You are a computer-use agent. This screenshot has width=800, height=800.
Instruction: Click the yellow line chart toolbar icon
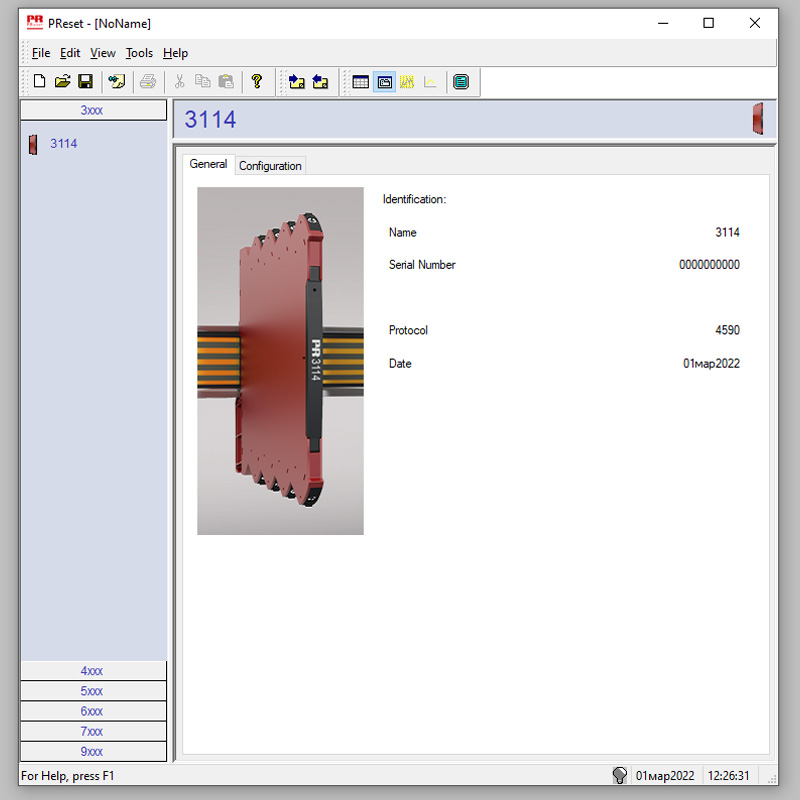430,82
